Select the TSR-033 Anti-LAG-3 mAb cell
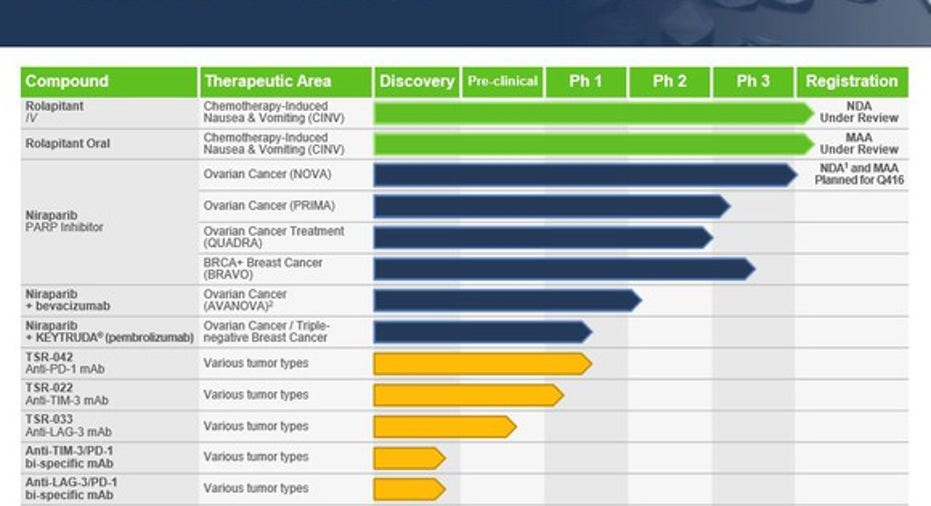This screenshot has width=931, height=506. pyautogui.click(x=109, y=426)
